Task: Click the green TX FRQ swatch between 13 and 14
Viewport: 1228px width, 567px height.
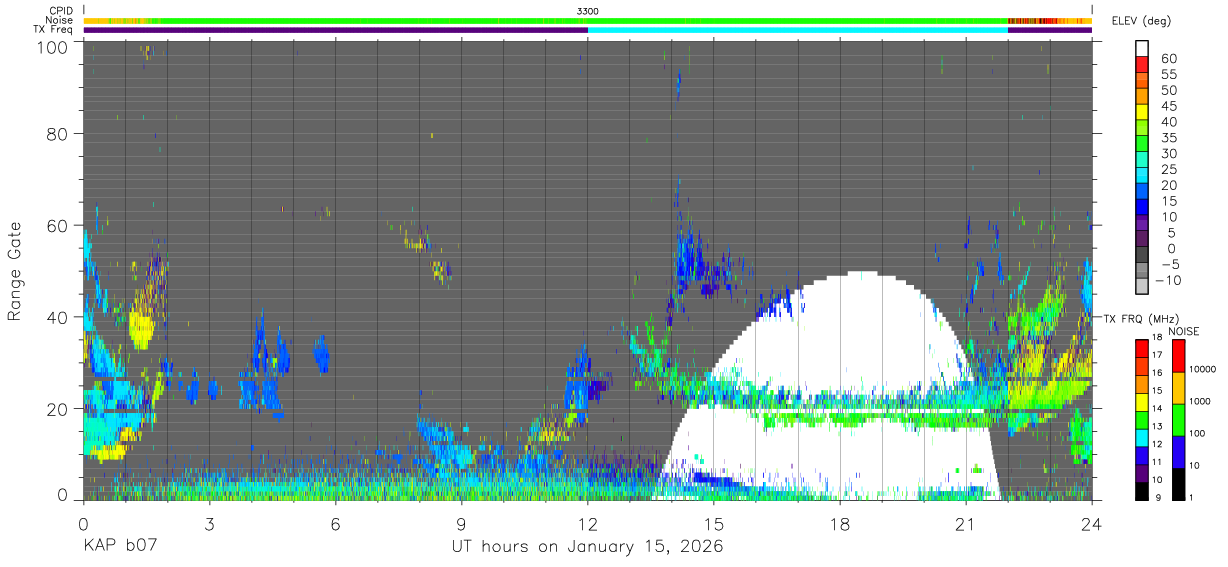Action: [1142, 418]
